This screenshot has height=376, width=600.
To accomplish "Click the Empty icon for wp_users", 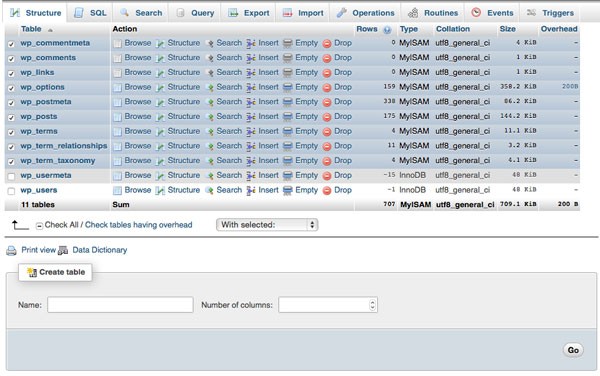I will coord(287,190).
